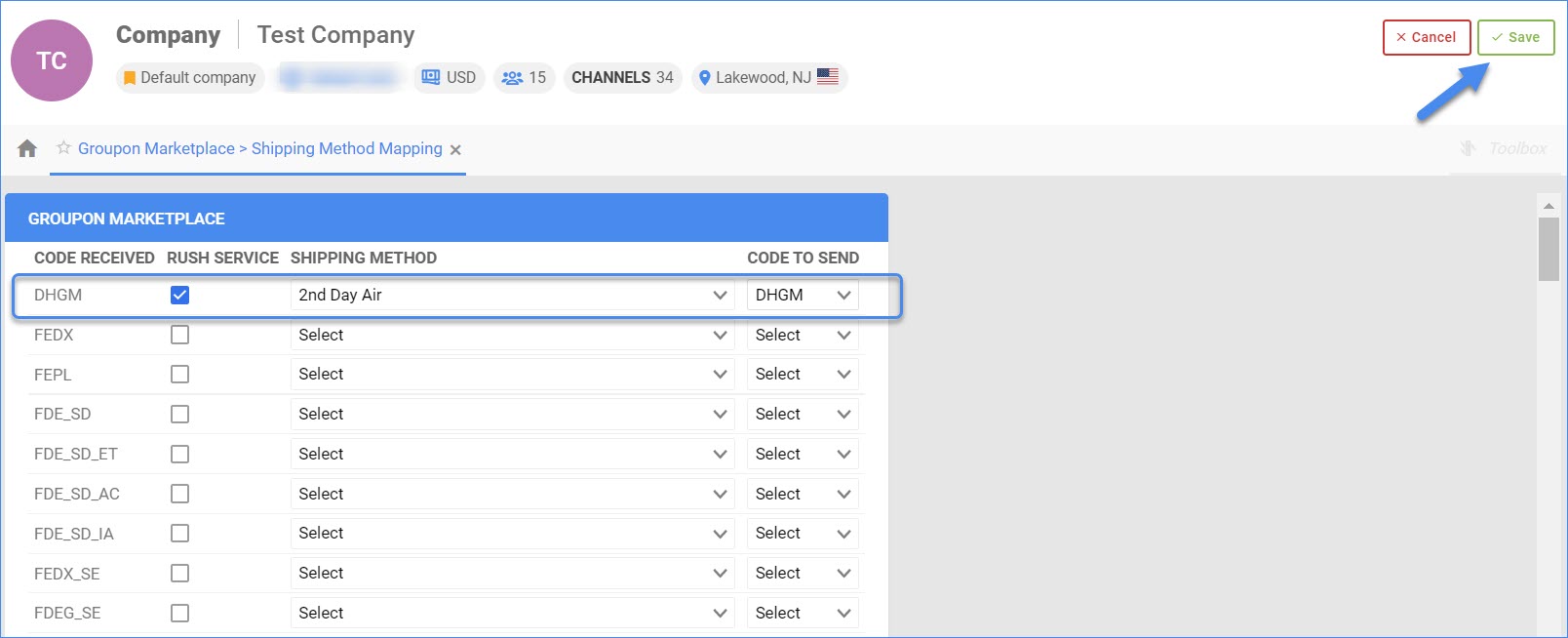Select the FEDX_SE code received cell
The width and height of the screenshot is (1568, 638).
(67, 574)
